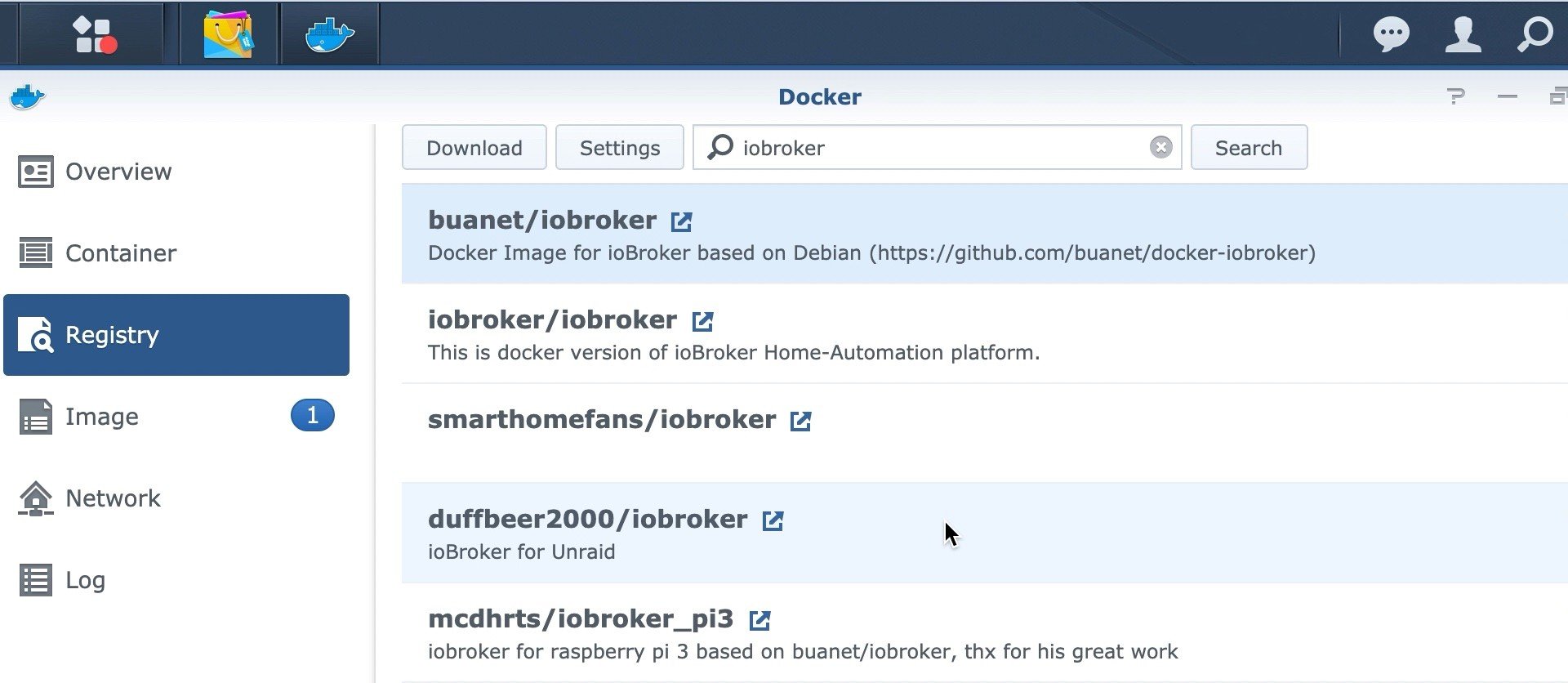Click the 'ioBroker for Unraid' description
Viewport: 1568px width, 683px height.
click(x=521, y=552)
